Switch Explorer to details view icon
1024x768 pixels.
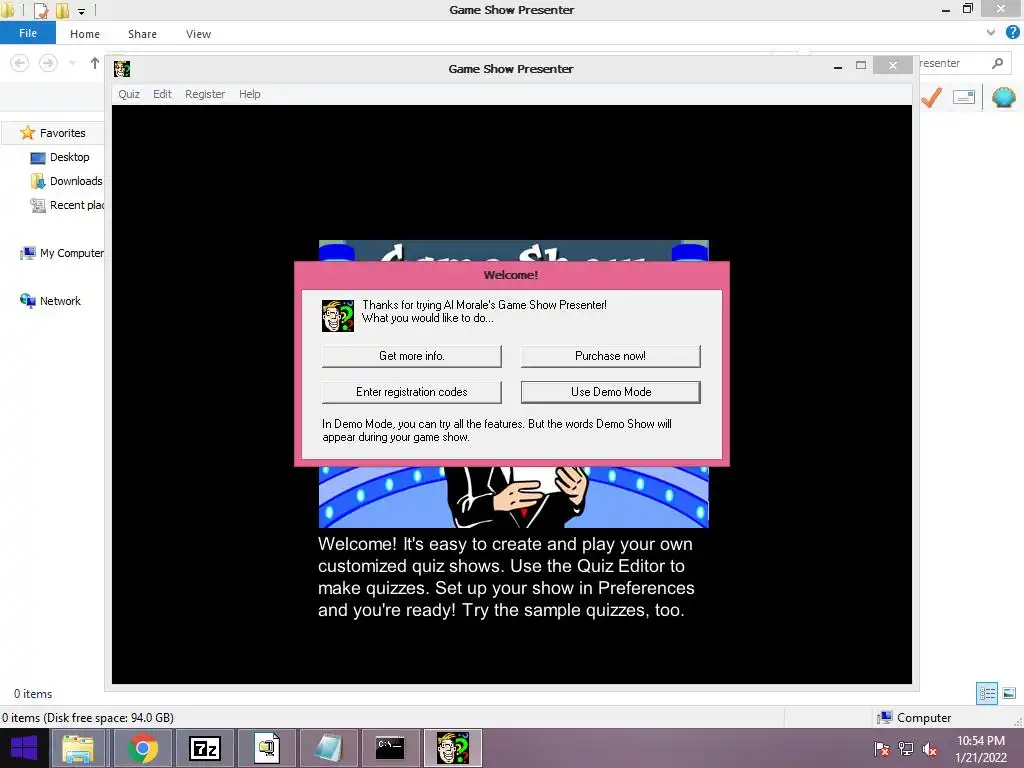987,693
